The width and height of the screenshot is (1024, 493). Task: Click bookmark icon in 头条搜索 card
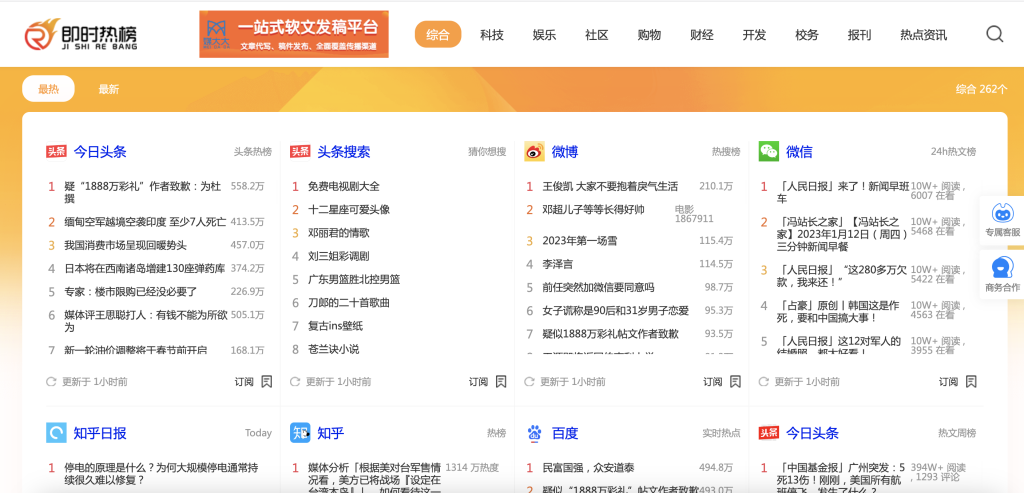(501, 381)
